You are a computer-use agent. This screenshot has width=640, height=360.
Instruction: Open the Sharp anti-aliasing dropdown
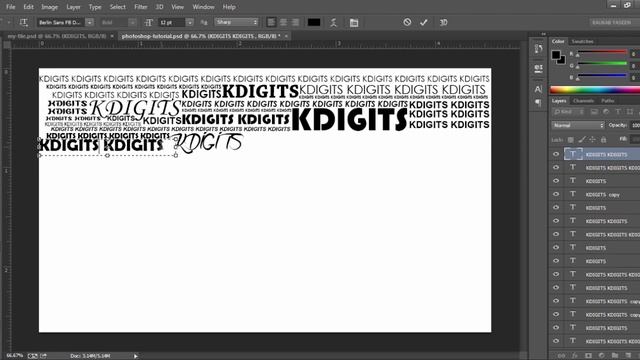pyautogui.click(x=237, y=22)
